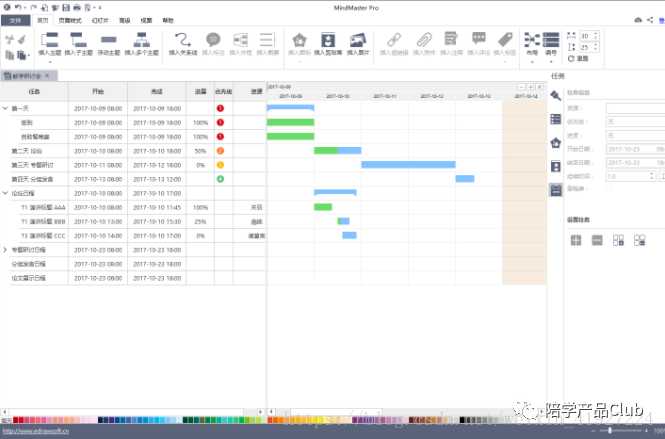665x439 pixels.
Task: Close the open document tab
Action: pos(47,76)
